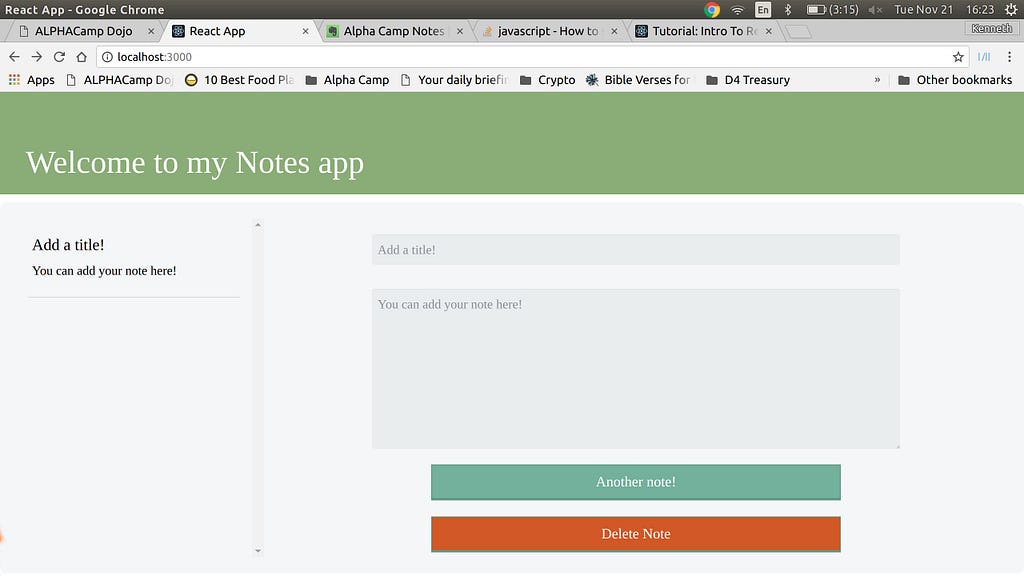Close the Alpha Camp Notes tab

pos(460,31)
